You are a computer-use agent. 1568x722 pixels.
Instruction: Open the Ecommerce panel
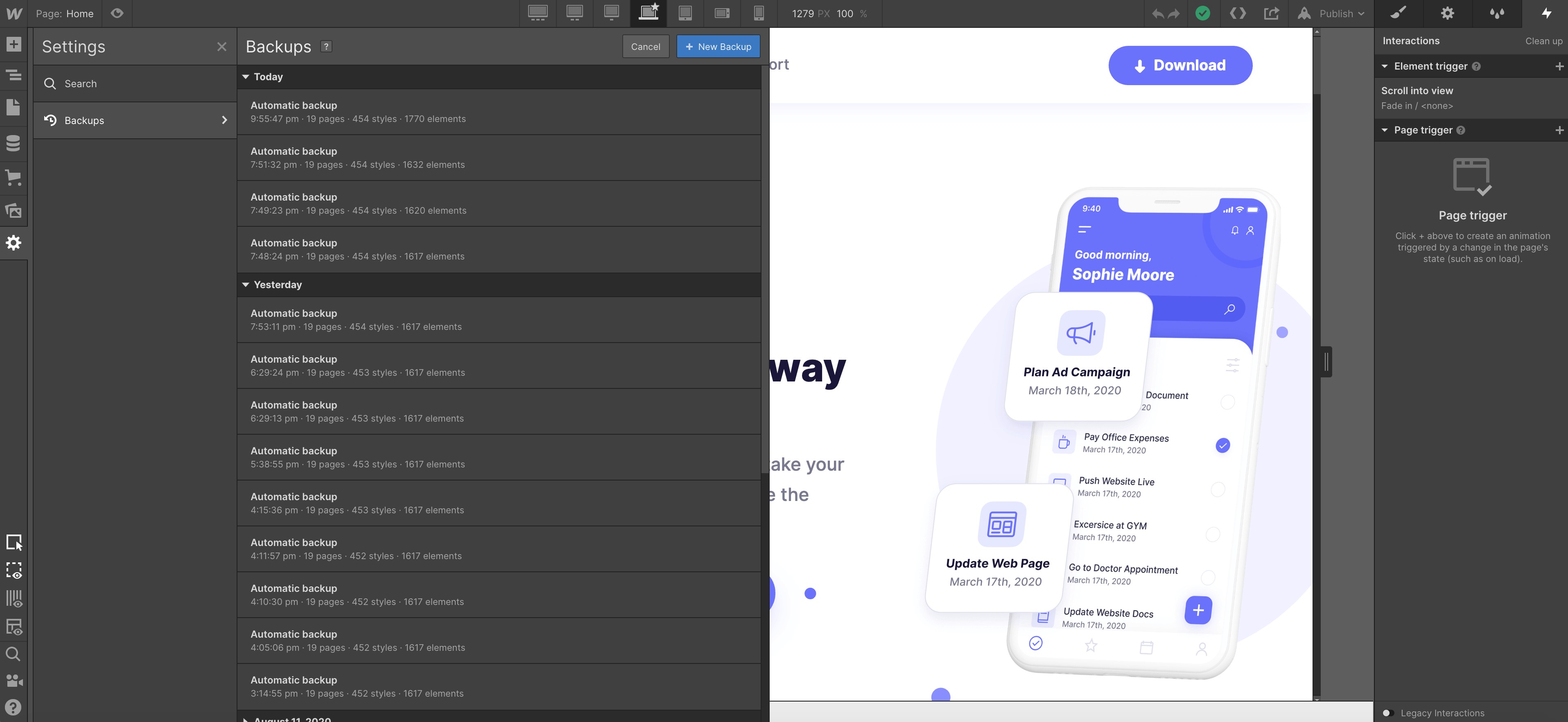coord(14,177)
